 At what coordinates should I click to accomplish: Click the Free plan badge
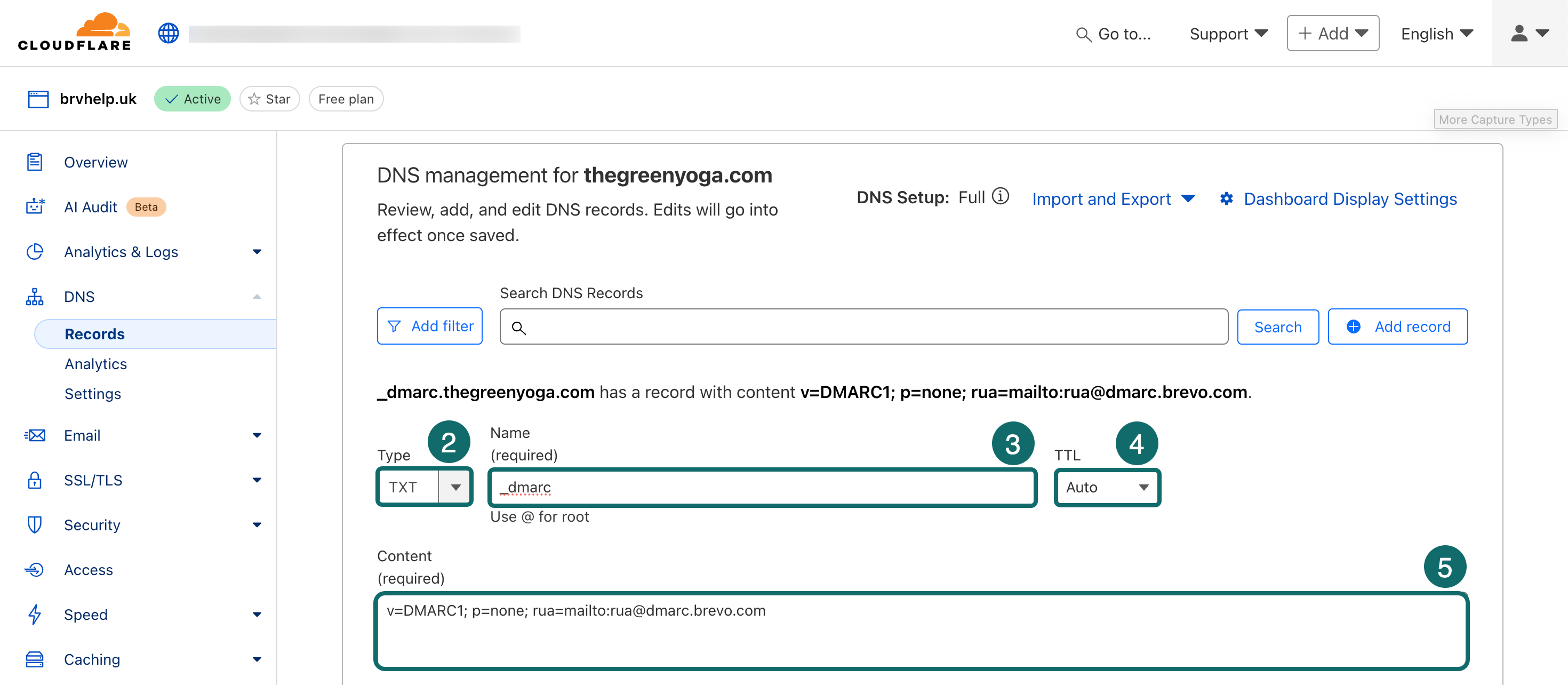[x=346, y=99]
